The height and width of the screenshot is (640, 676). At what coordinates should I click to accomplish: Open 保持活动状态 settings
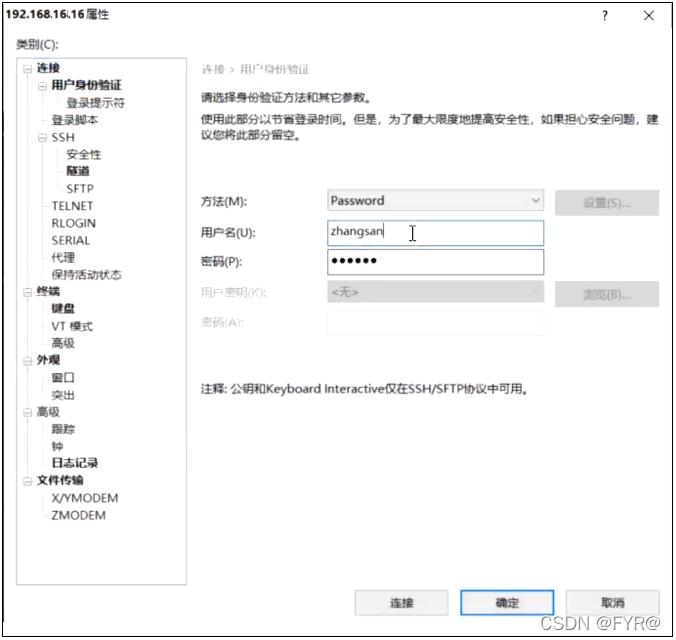click(x=86, y=275)
